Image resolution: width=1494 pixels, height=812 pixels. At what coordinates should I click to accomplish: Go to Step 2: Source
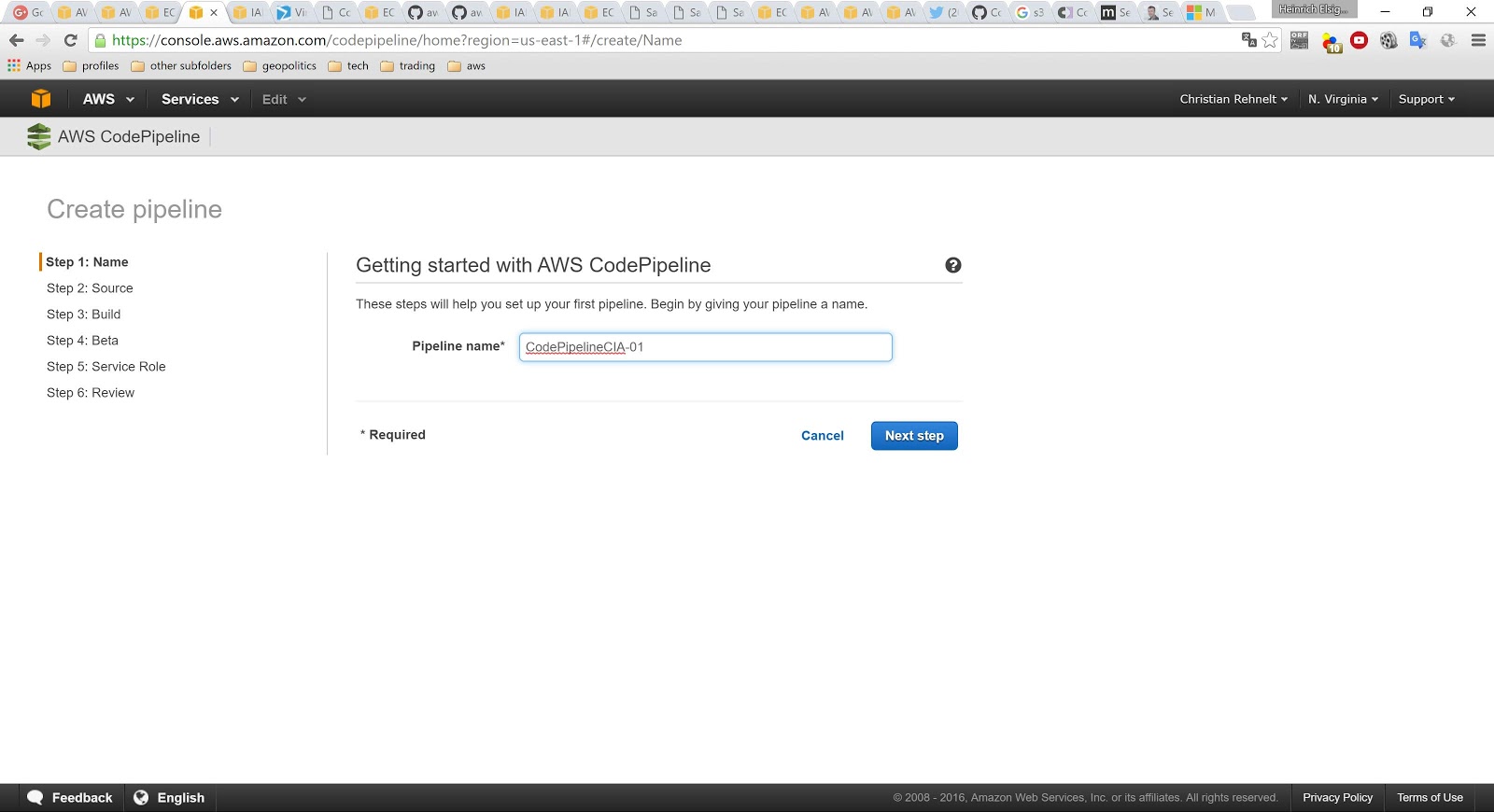pos(90,288)
